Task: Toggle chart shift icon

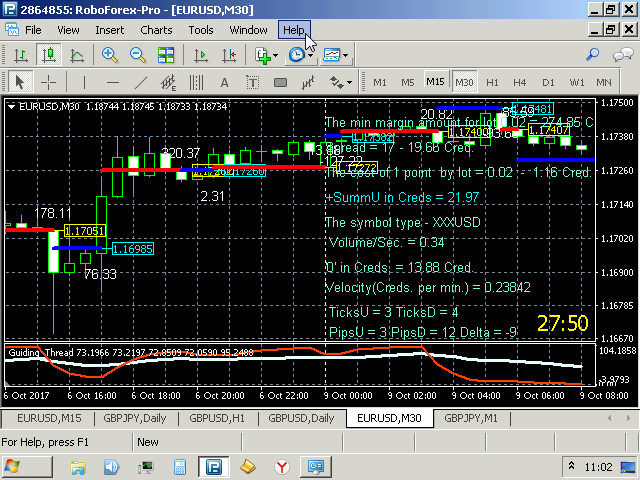Action: (x=229, y=55)
